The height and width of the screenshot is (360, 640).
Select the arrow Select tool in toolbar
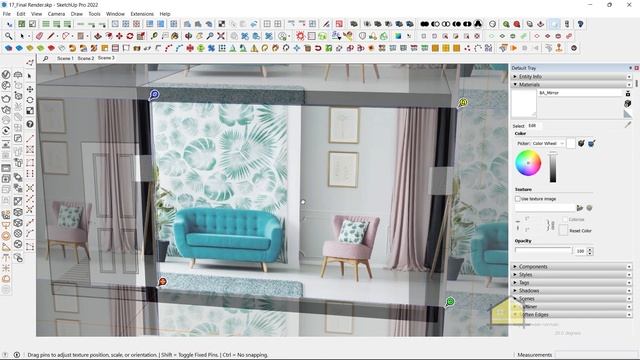[22, 36]
